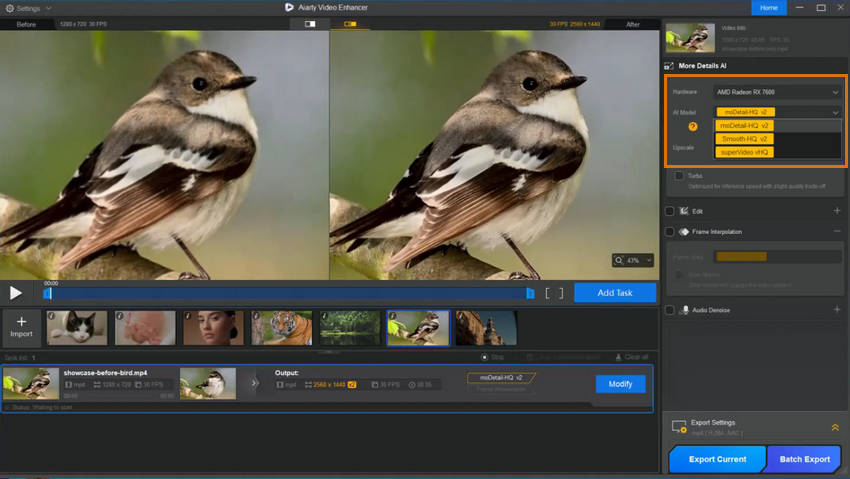The image size is (850, 479).
Task: Expand Export Settings with double chevron
Action: 835,428
